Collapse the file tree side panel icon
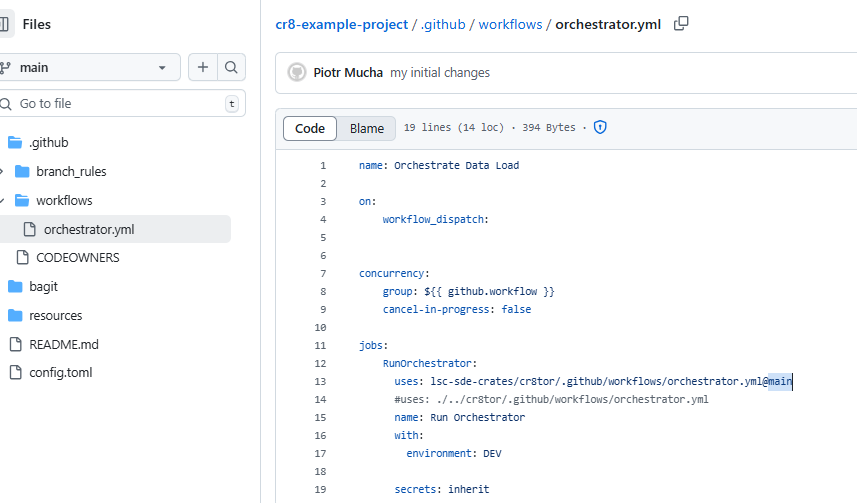Viewport: 857px width, 503px height. pyautogui.click(x=4, y=24)
